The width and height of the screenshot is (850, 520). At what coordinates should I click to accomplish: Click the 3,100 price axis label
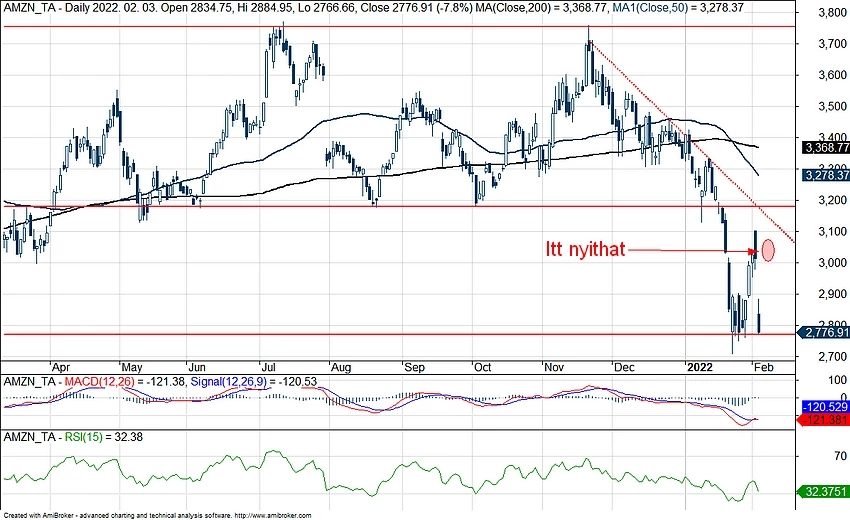pyautogui.click(x=832, y=232)
